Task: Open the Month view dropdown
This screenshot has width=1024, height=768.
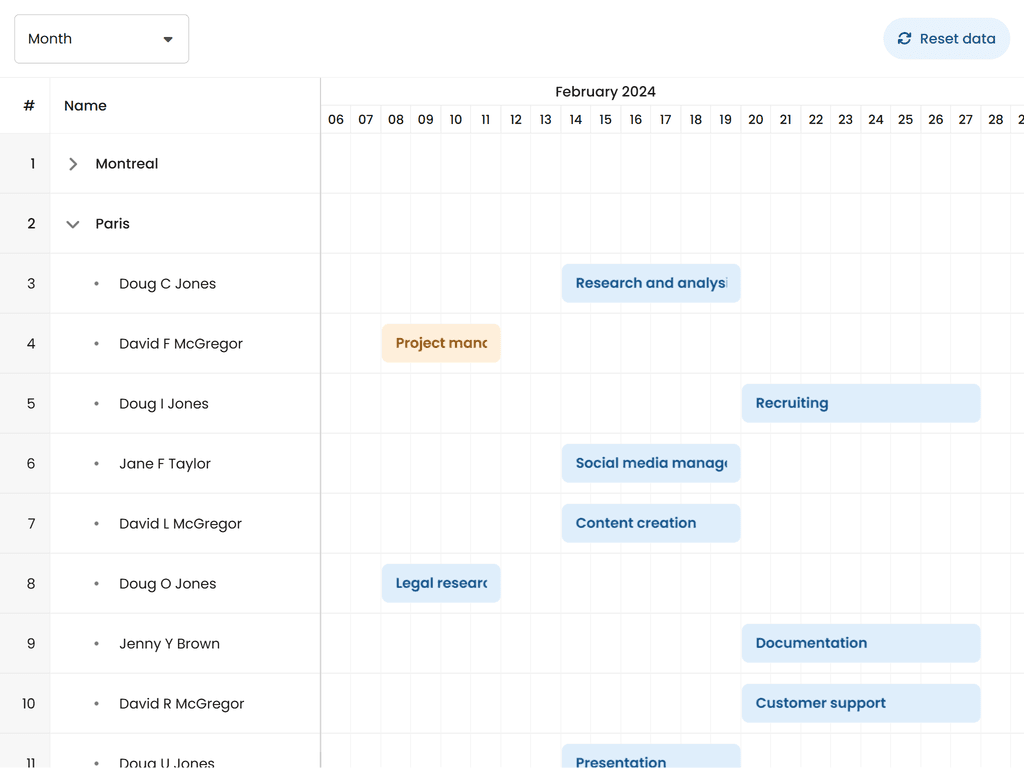Action: pyautogui.click(x=101, y=39)
